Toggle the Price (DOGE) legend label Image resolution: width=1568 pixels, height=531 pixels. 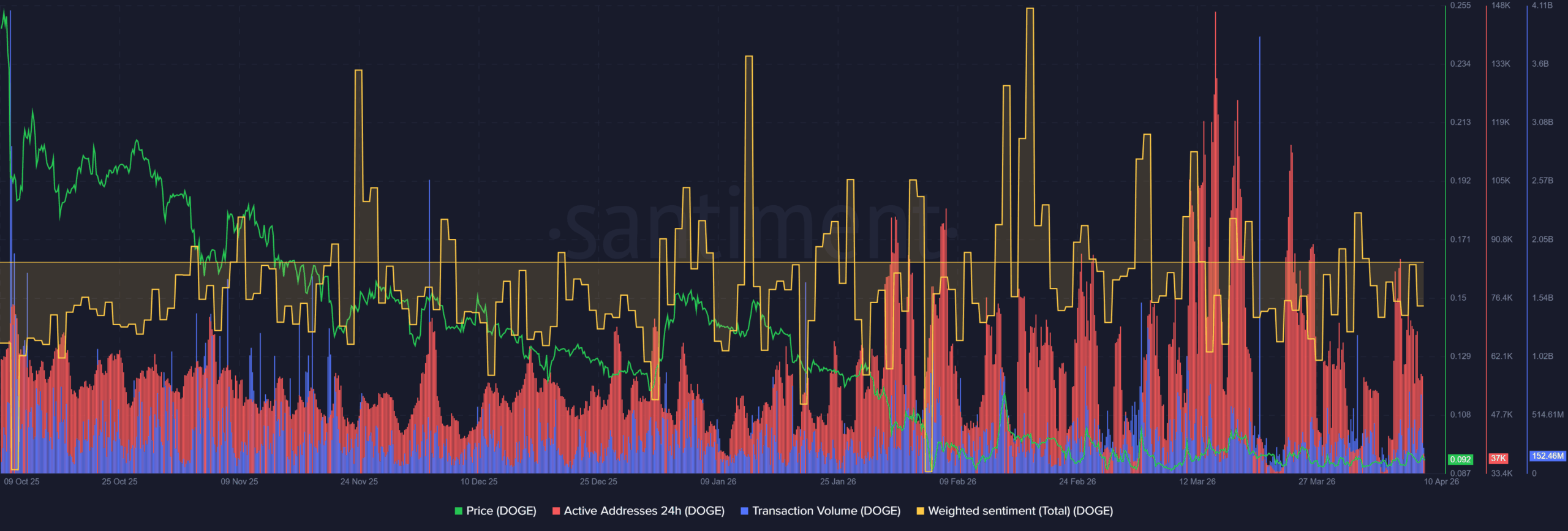[x=501, y=511]
